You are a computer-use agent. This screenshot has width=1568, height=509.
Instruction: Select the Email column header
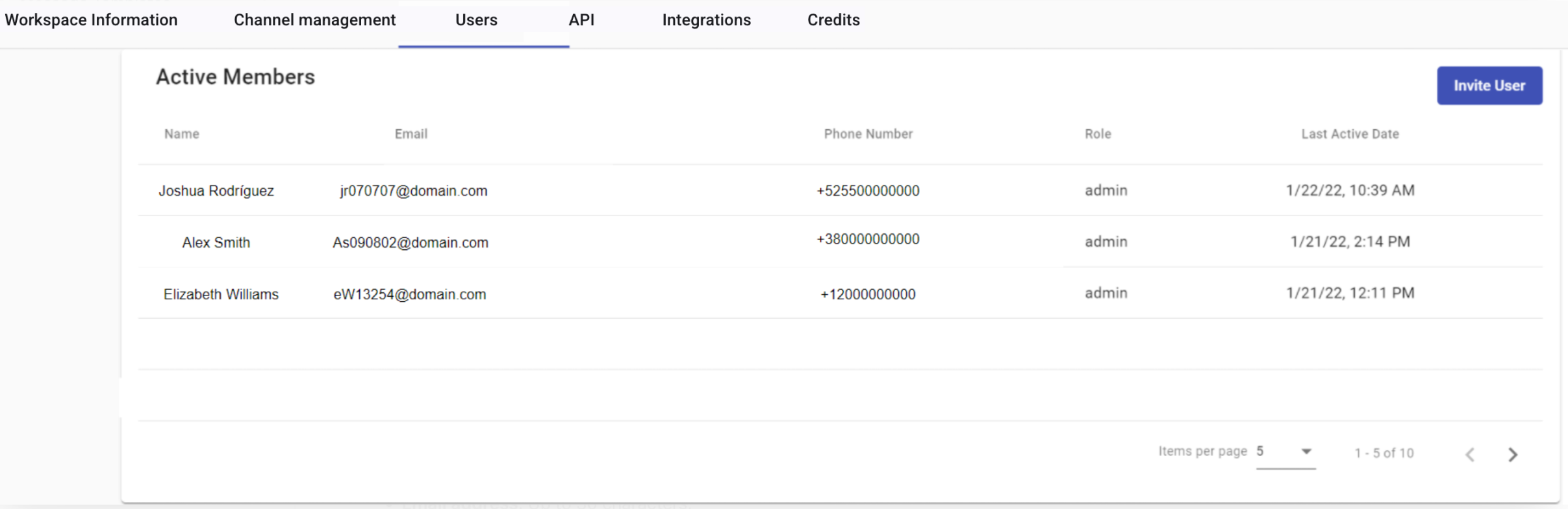[411, 134]
